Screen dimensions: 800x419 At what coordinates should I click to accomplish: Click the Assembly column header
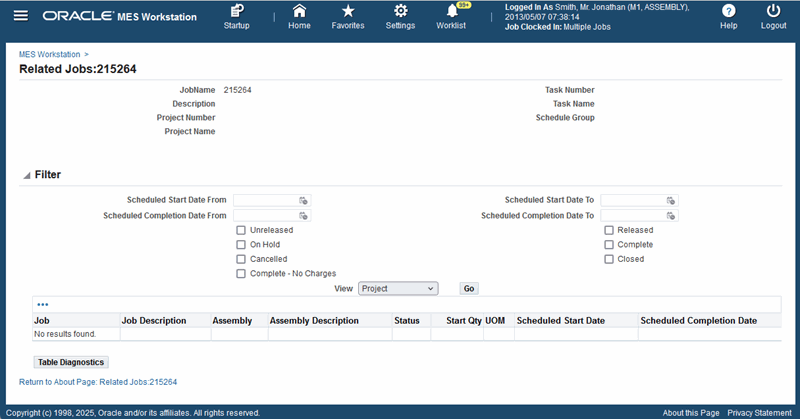[239, 321]
